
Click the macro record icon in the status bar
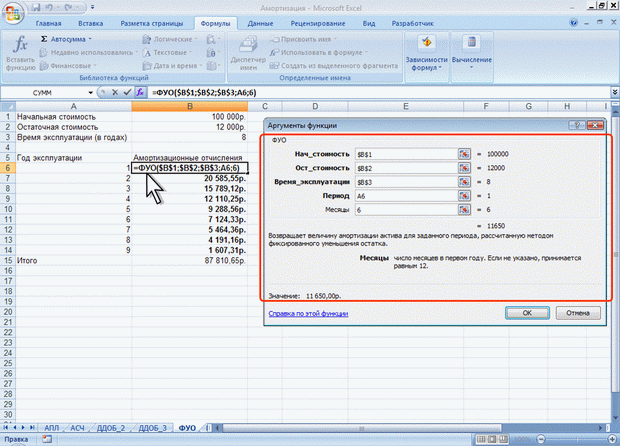pos(47,439)
